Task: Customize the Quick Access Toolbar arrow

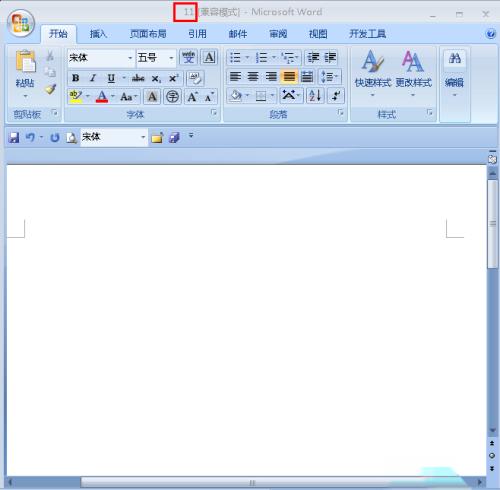Action: [x=191, y=135]
